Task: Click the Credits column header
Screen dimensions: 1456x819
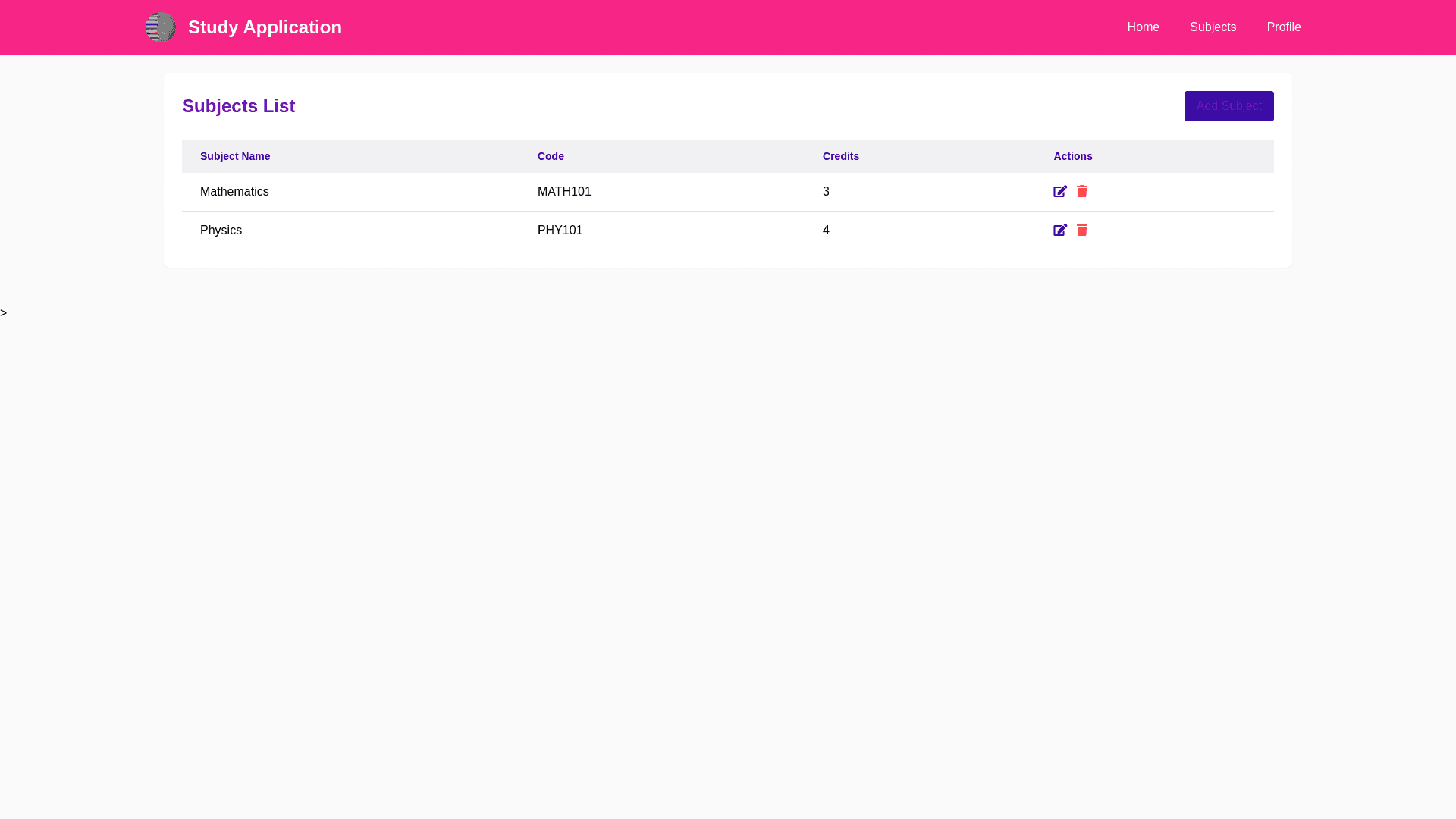Action: [x=840, y=156]
